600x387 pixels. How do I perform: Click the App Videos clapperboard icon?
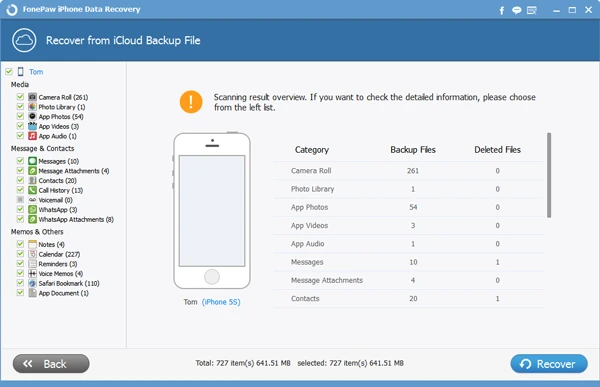click(33, 126)
